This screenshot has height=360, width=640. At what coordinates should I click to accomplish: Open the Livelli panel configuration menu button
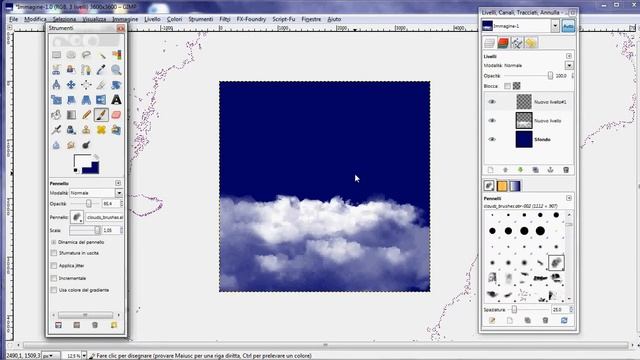coord(569,56)
